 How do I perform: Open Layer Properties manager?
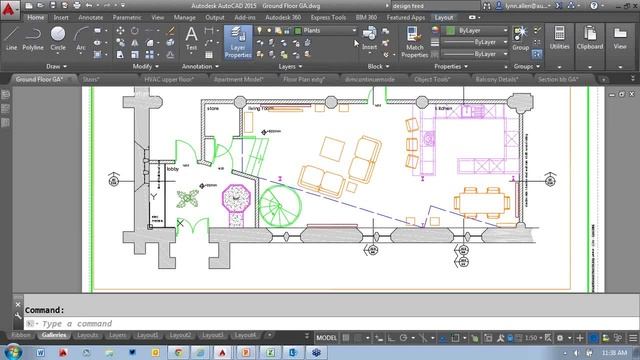238,42
